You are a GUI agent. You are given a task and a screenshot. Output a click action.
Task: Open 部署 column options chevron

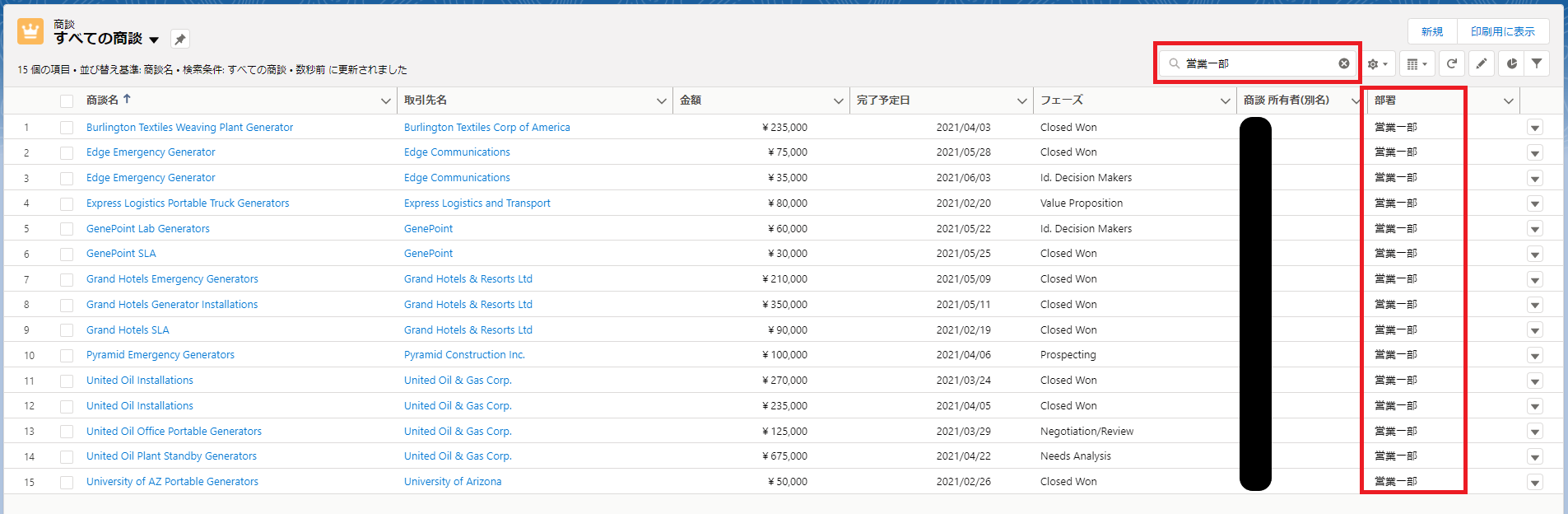pyautogui.click(x=1508, y=100)
